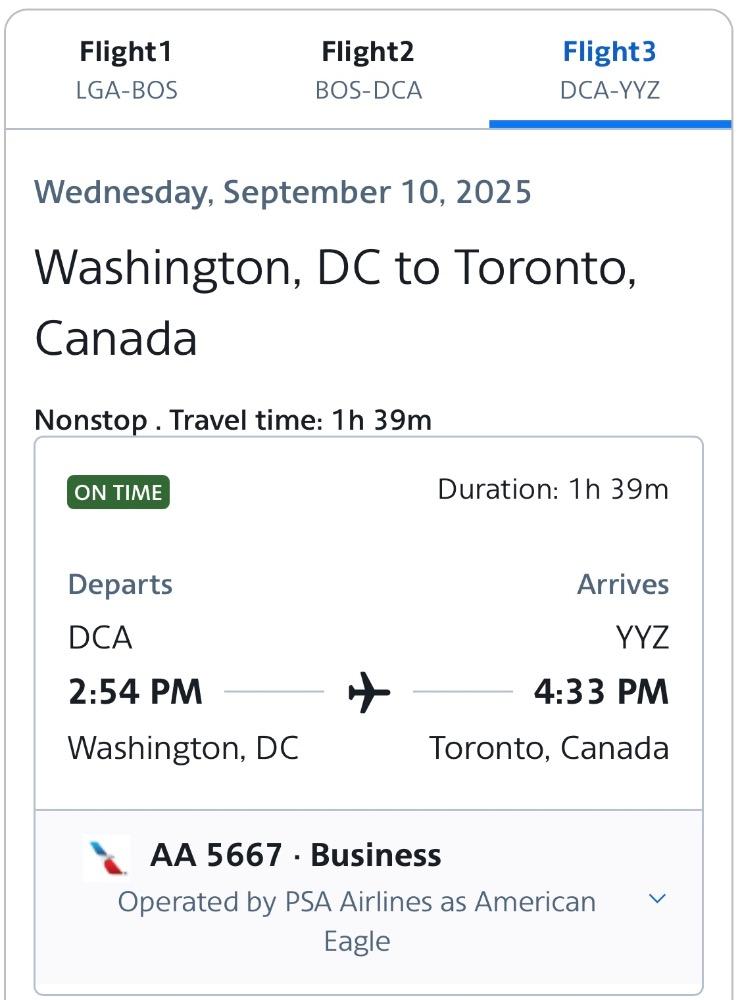The image size is (740, 1000).
Task: Click the 4:33 PM arrival time
Action: coord(601,692)
